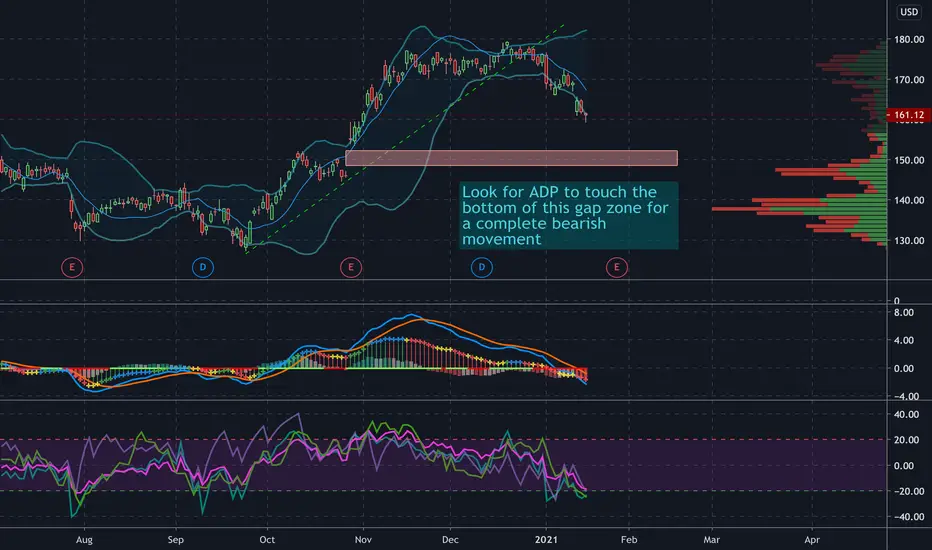This screenshot has width=932, height=550.
Task: Click the 150.00 price axis label
Action: pos(909,160)
